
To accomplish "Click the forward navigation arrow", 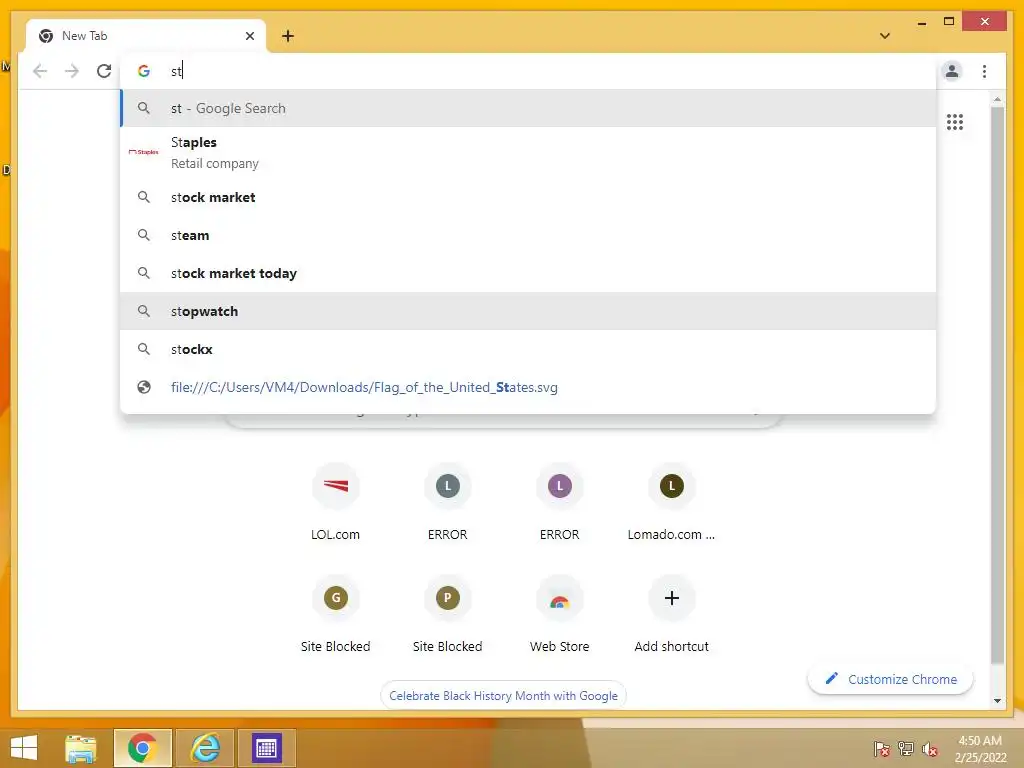I will [x=72, y=71].
